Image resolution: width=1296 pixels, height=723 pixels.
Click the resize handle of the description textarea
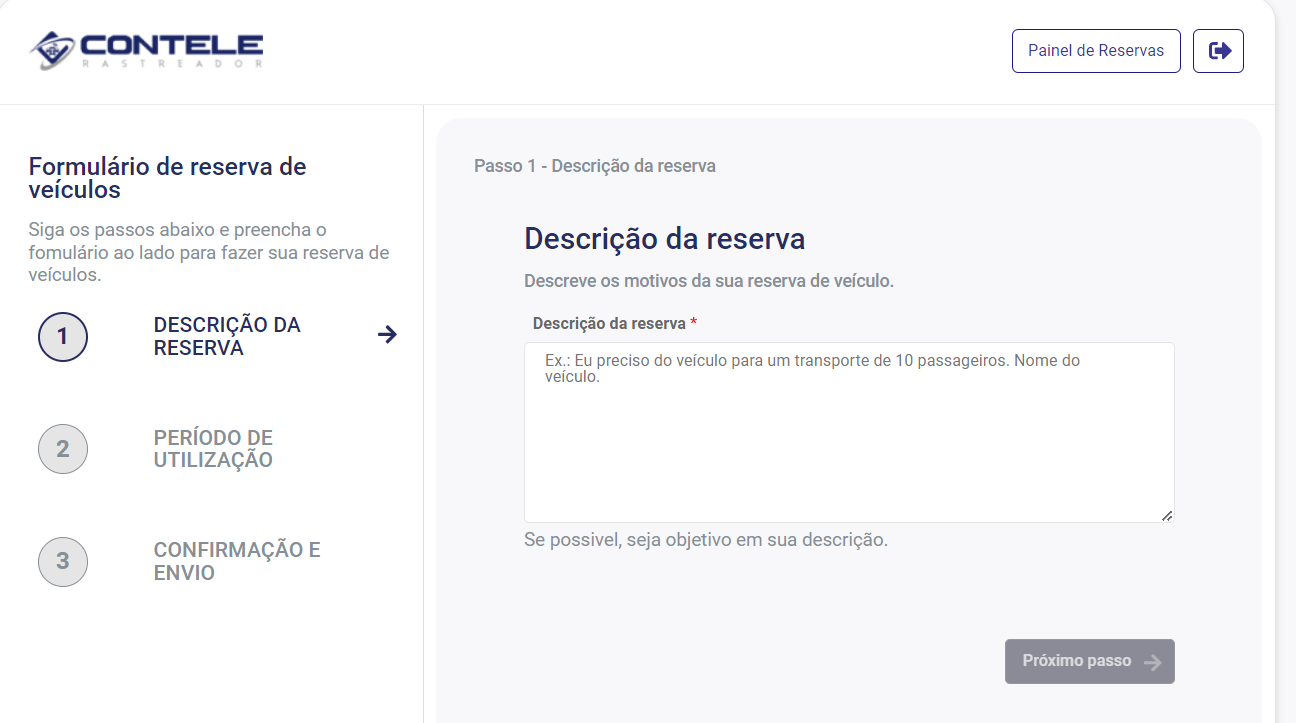(x=1168, y=516)
